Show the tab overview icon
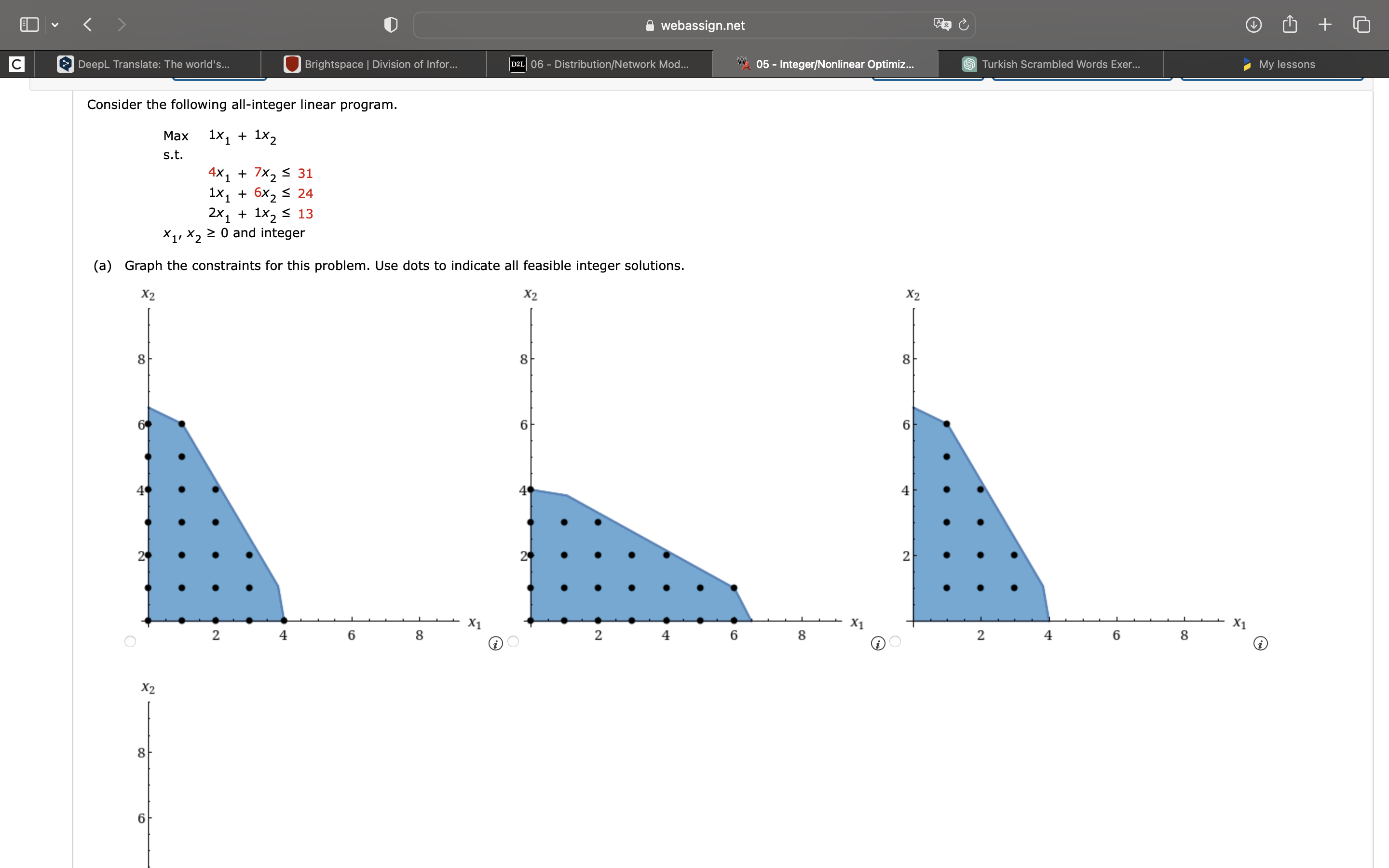The width and height of the screenshot is (1389, 868). pos(1361,24)
